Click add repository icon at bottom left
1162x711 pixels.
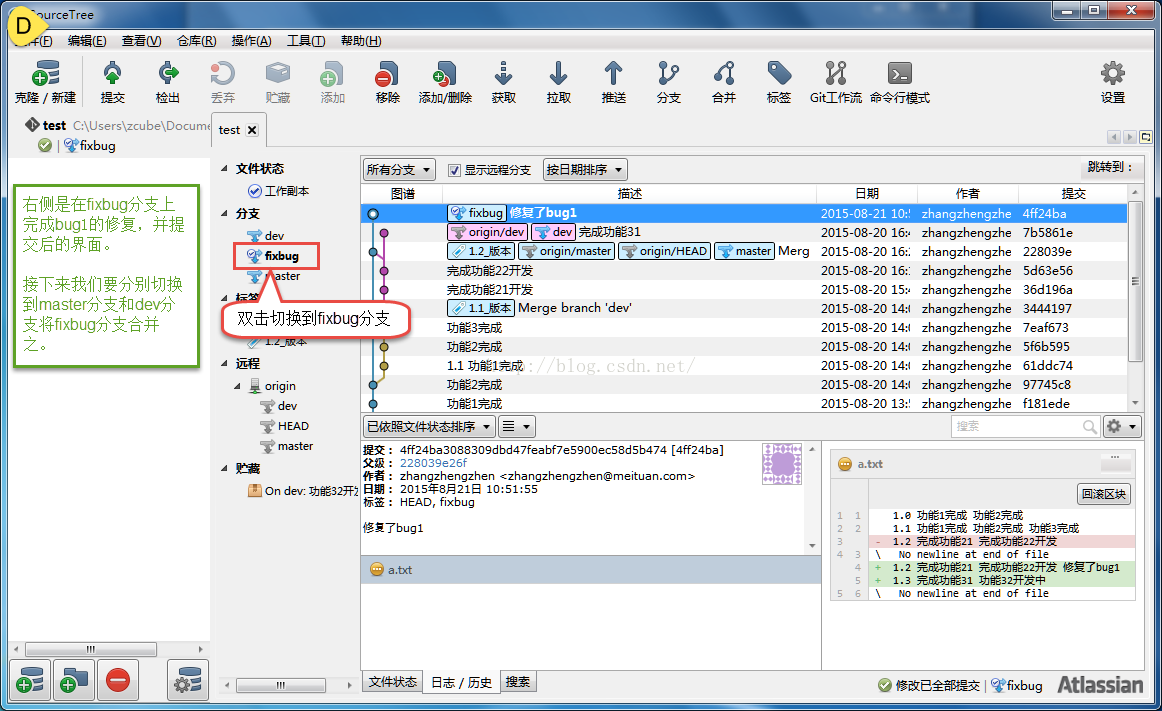pos(30,680)
